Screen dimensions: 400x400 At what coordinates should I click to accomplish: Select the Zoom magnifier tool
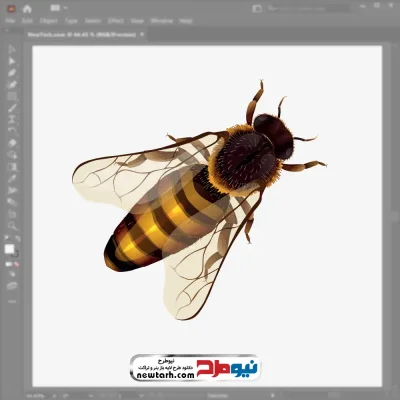[12, 226]
